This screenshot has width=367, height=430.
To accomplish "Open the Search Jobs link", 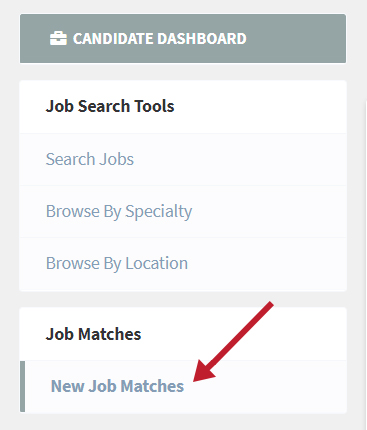I will (90, 159).
